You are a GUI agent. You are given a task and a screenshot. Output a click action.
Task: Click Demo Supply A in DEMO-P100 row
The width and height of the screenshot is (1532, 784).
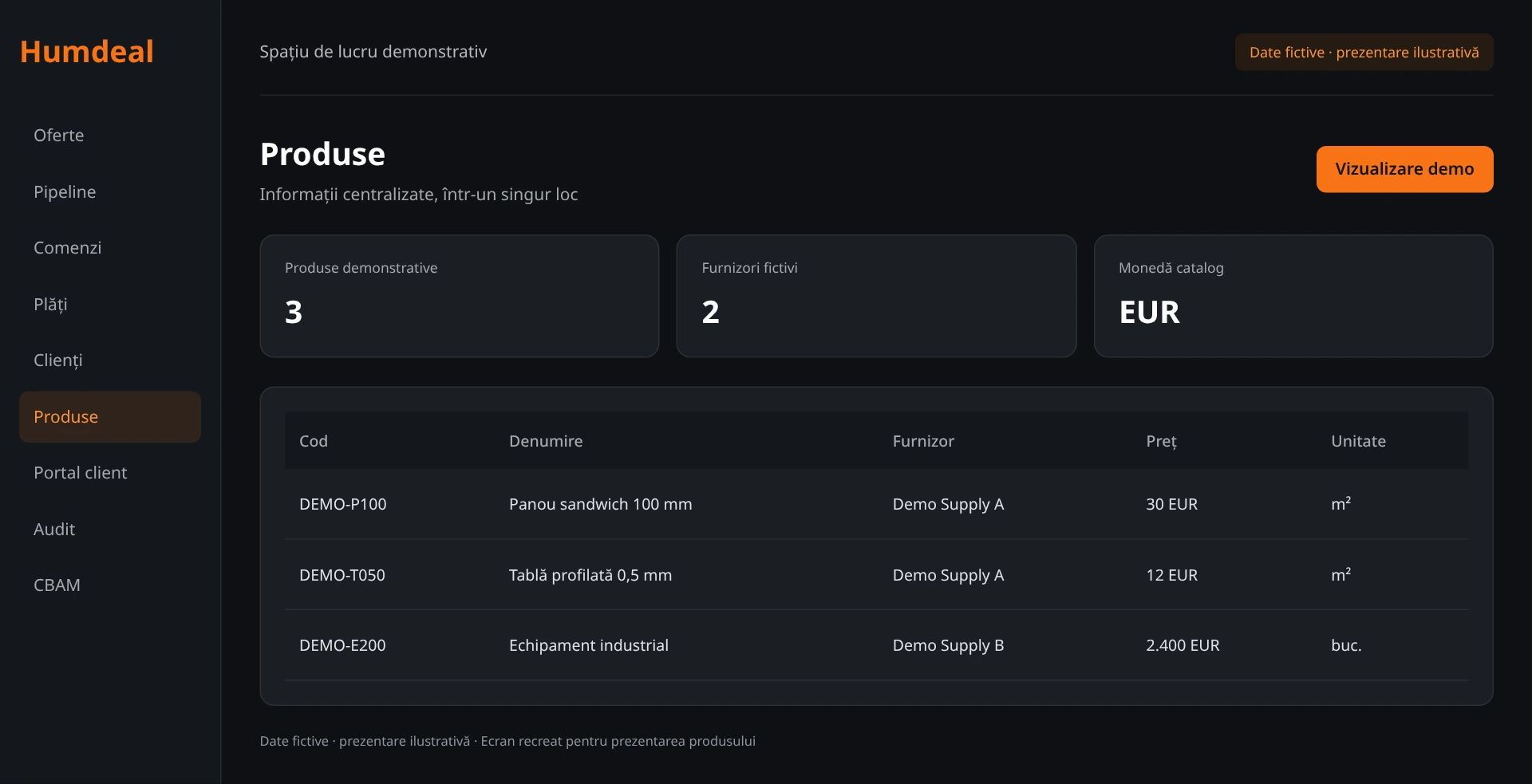click(x=948, y=505)
